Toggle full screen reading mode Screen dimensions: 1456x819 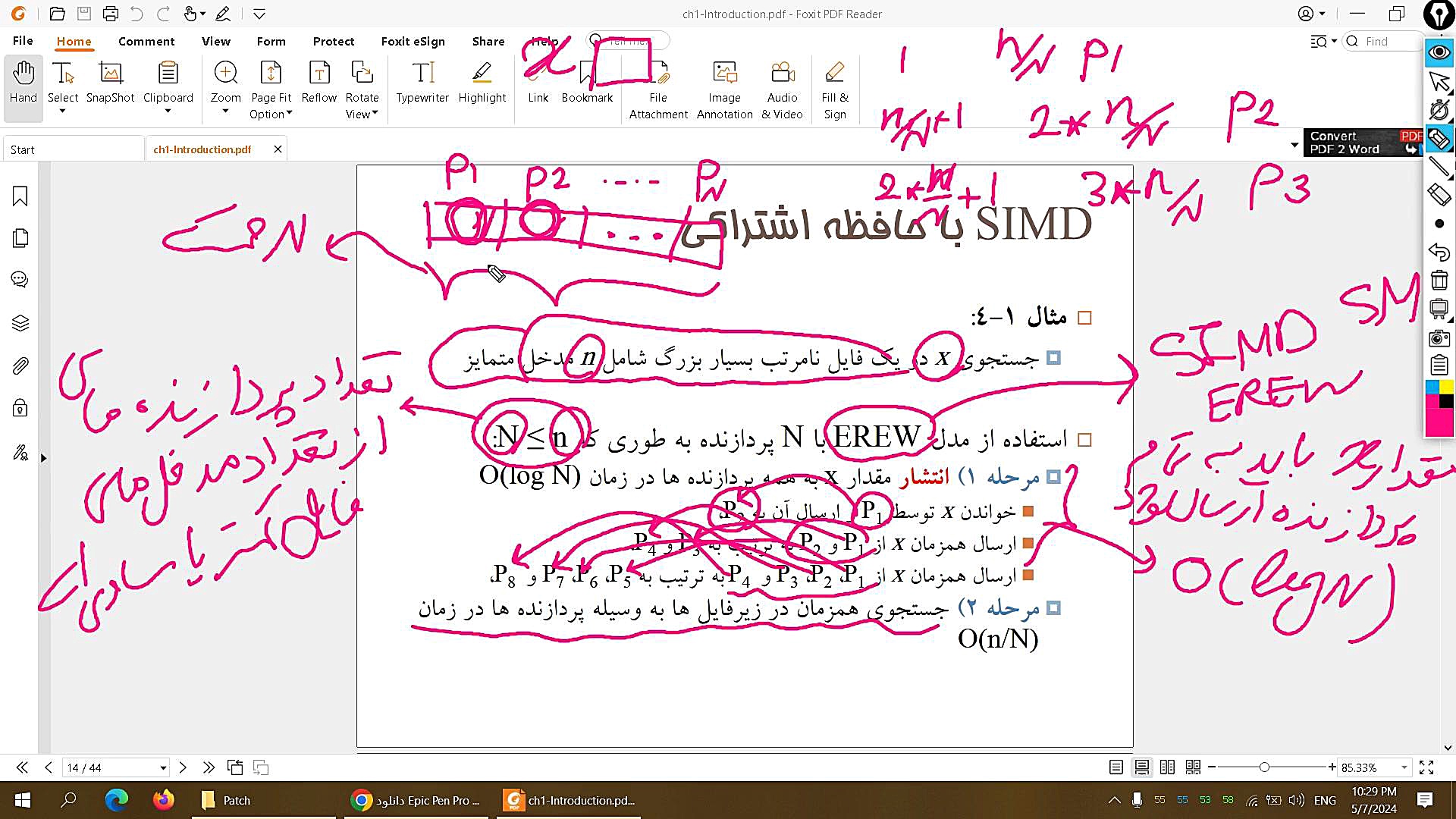click(1426, 767)
